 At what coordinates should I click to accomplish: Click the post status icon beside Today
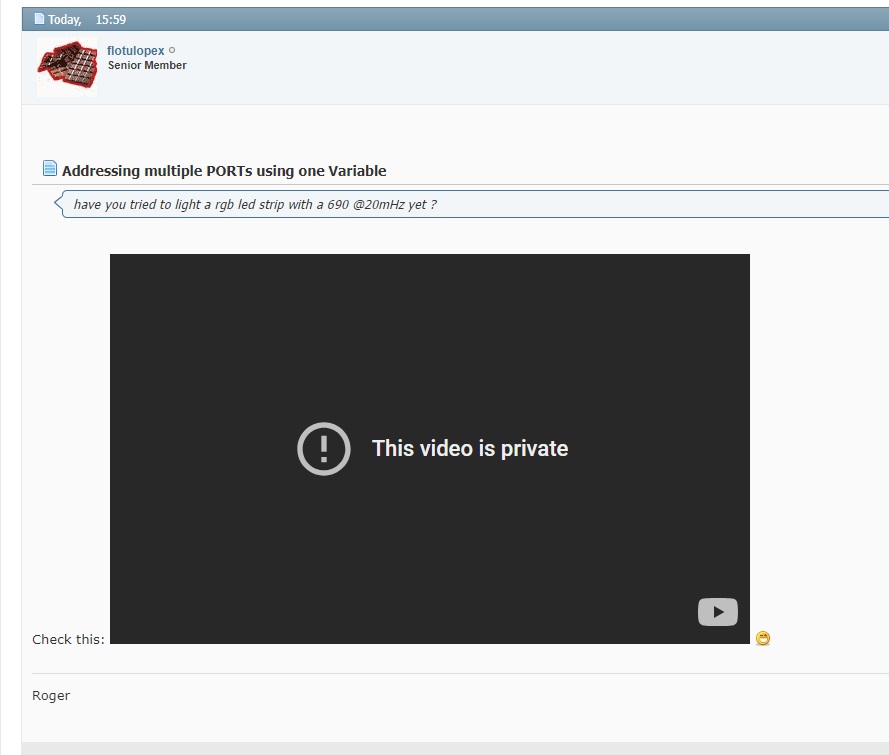pyautogui.click(x=39, y=19)
